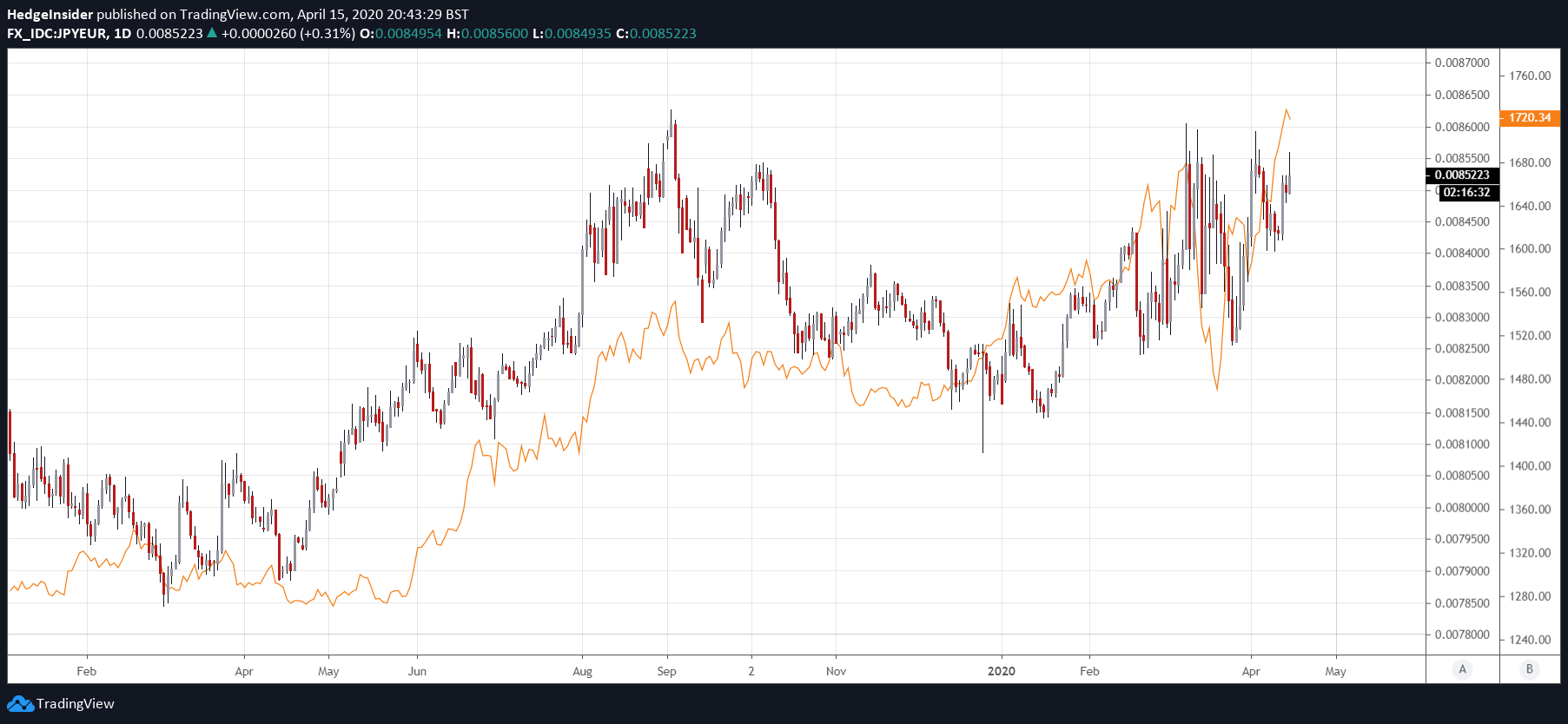1568x724 pixels.
Task: Click the low value 0.0084935
Action: click(578, 34)
